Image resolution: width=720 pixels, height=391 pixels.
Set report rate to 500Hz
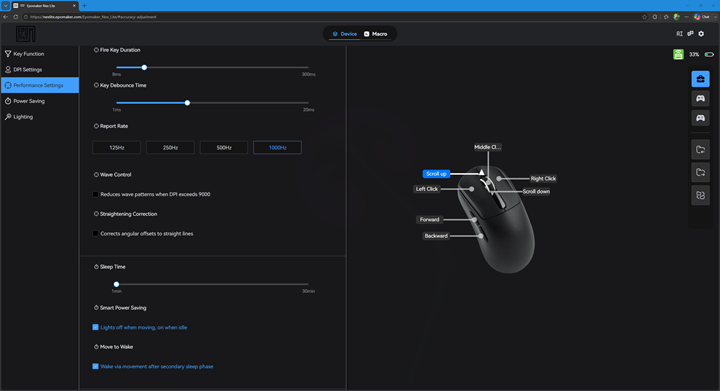pos(224,147)
